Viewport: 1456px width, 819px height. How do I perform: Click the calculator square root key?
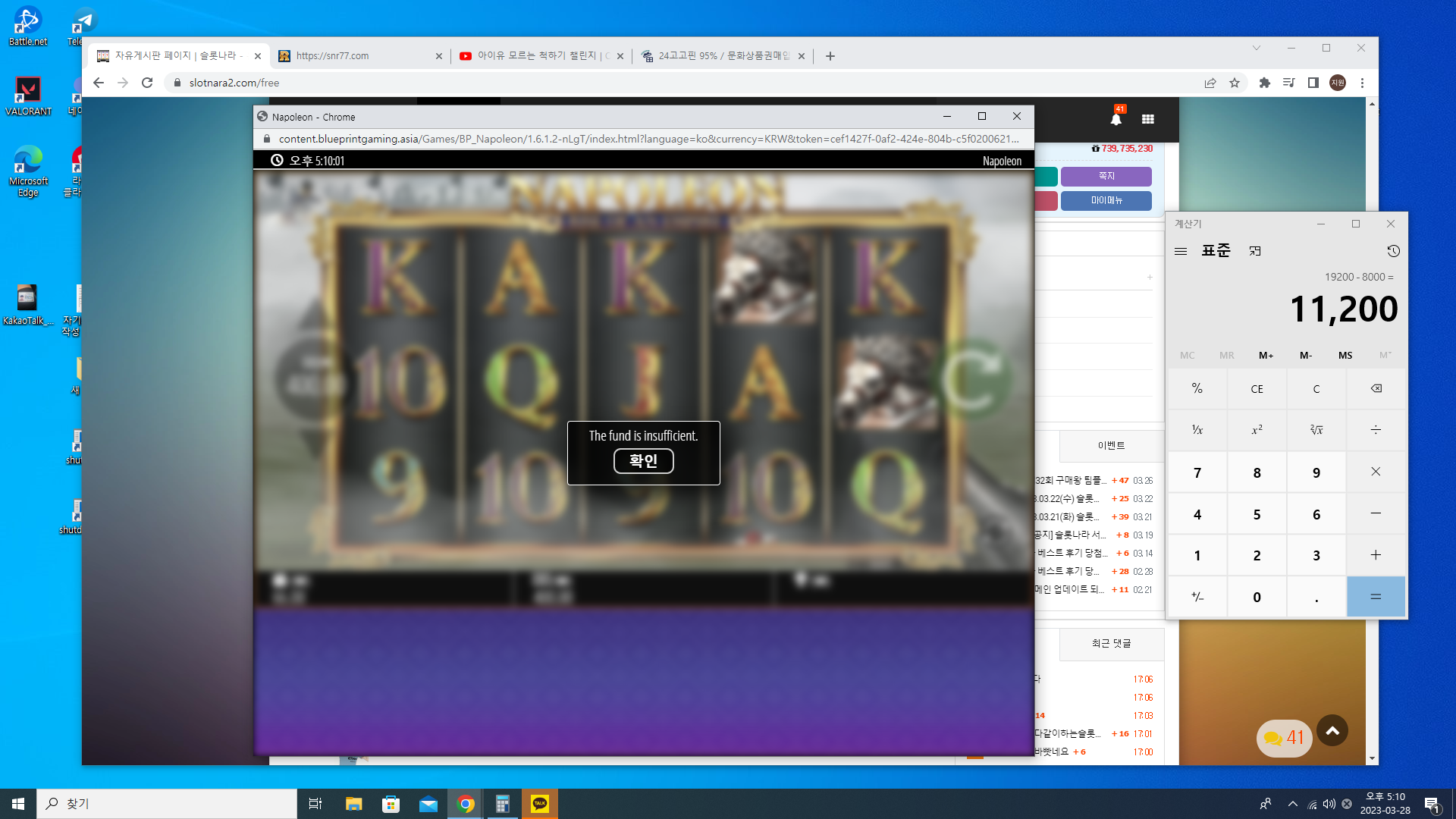point(1316,430)
